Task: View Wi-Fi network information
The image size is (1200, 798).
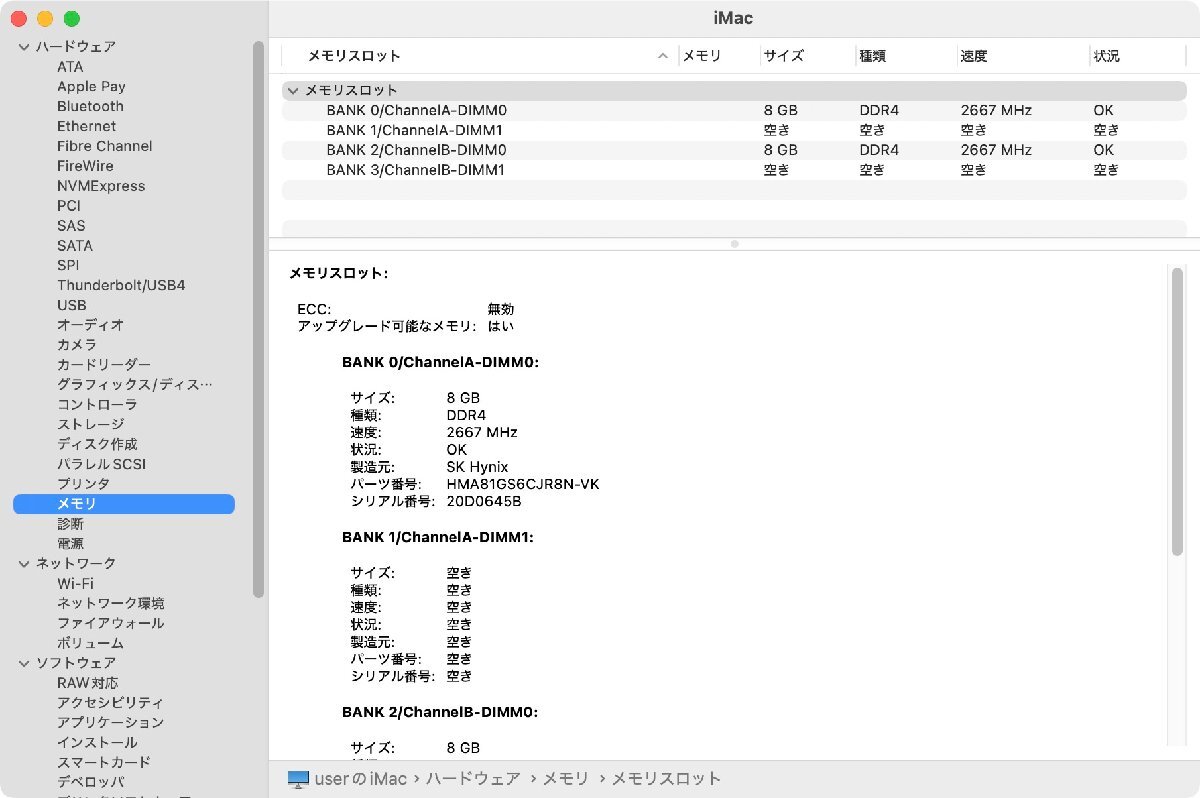Action: click(x=74, y=583)
